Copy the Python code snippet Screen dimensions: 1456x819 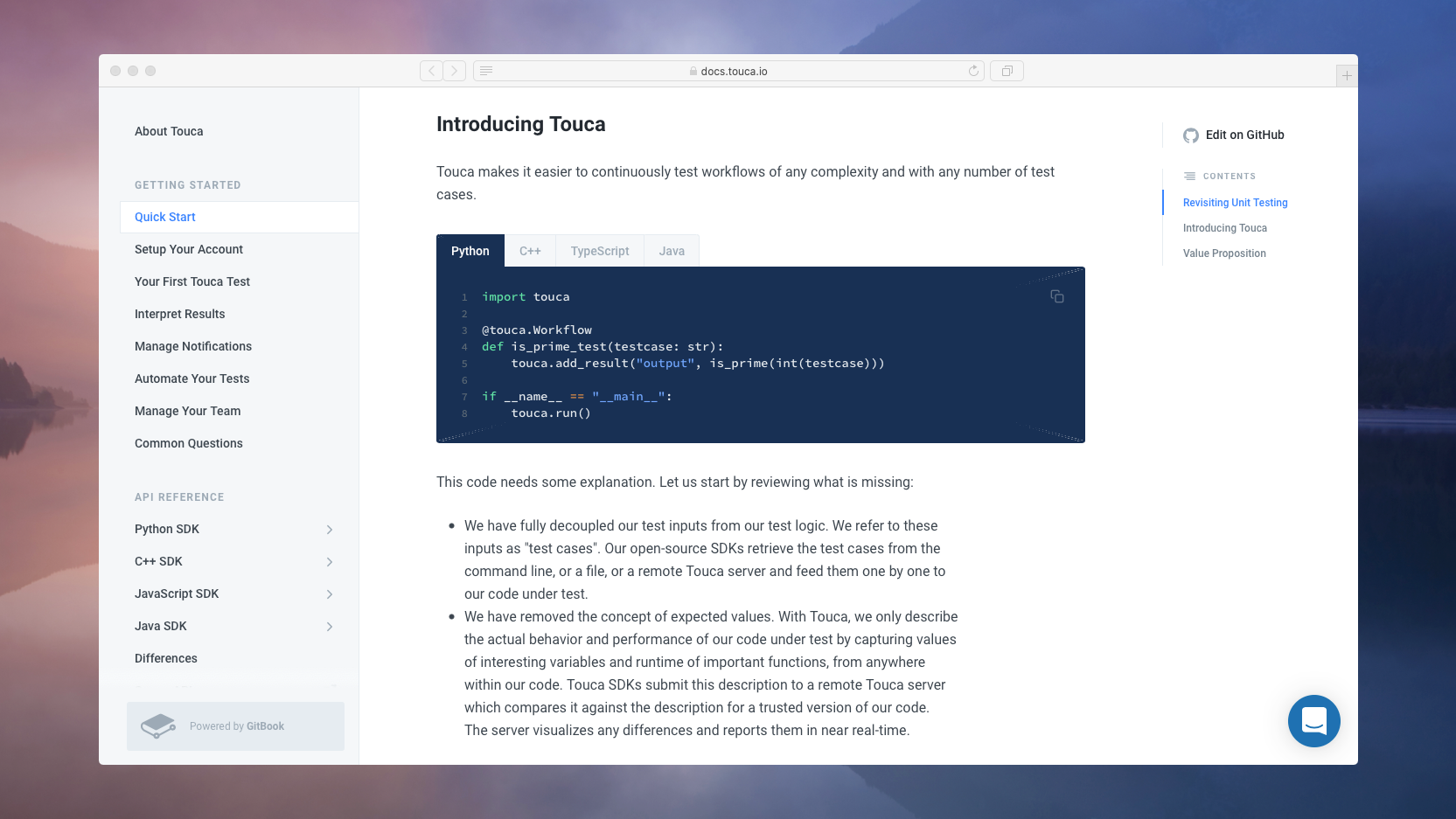coord(1056,296)
